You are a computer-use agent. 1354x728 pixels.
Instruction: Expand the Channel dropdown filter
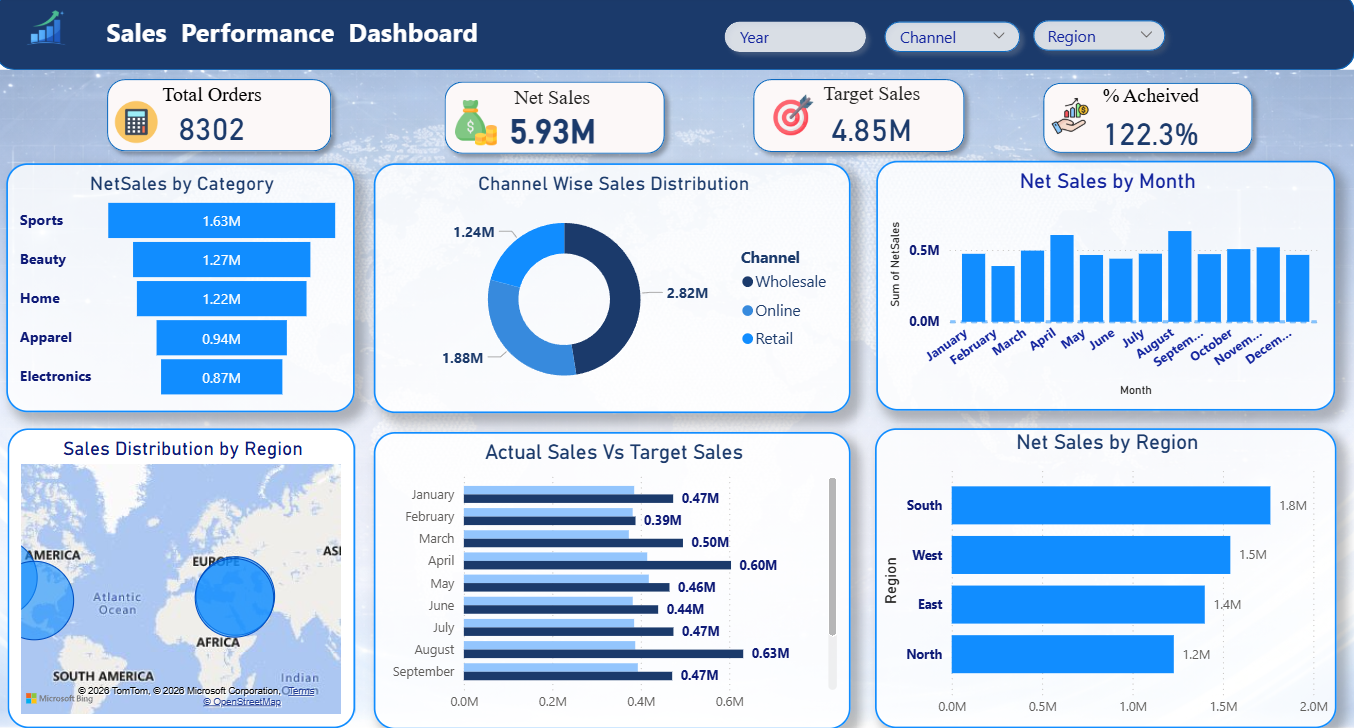(x=952, y=37)
